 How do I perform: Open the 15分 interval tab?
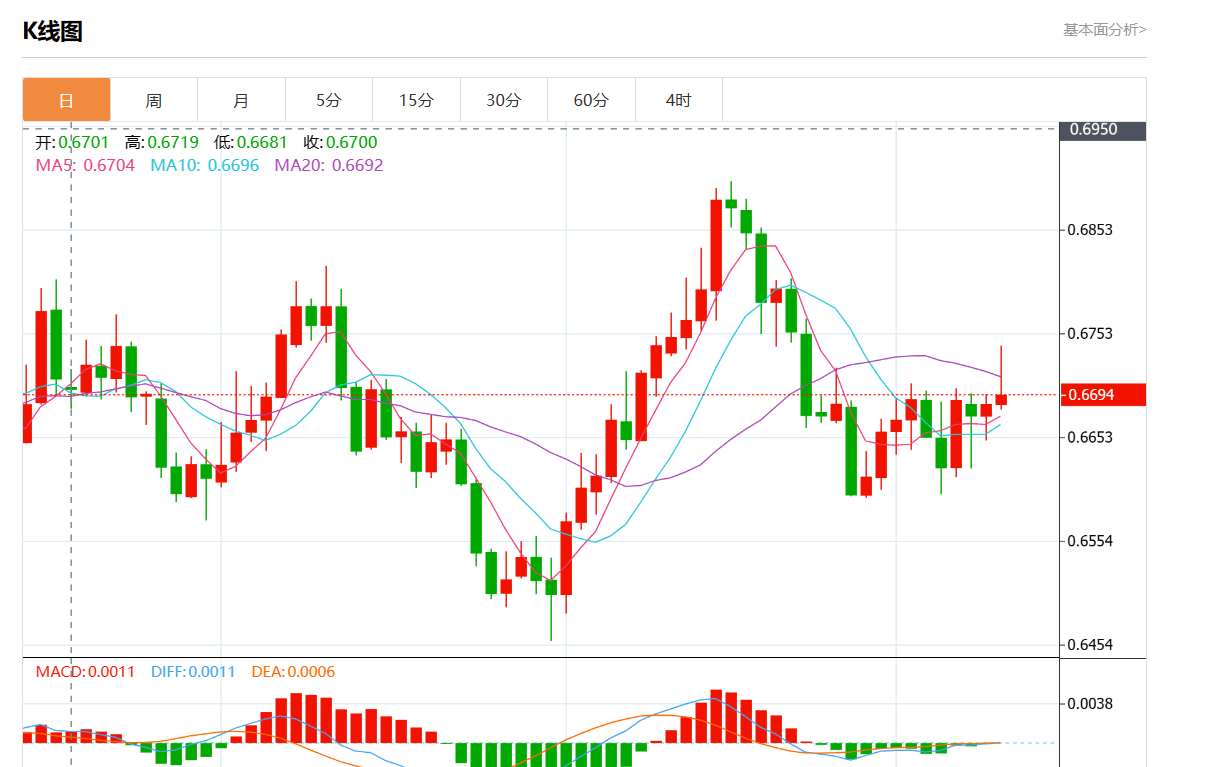pyautogui.click(x=416, y=100)
